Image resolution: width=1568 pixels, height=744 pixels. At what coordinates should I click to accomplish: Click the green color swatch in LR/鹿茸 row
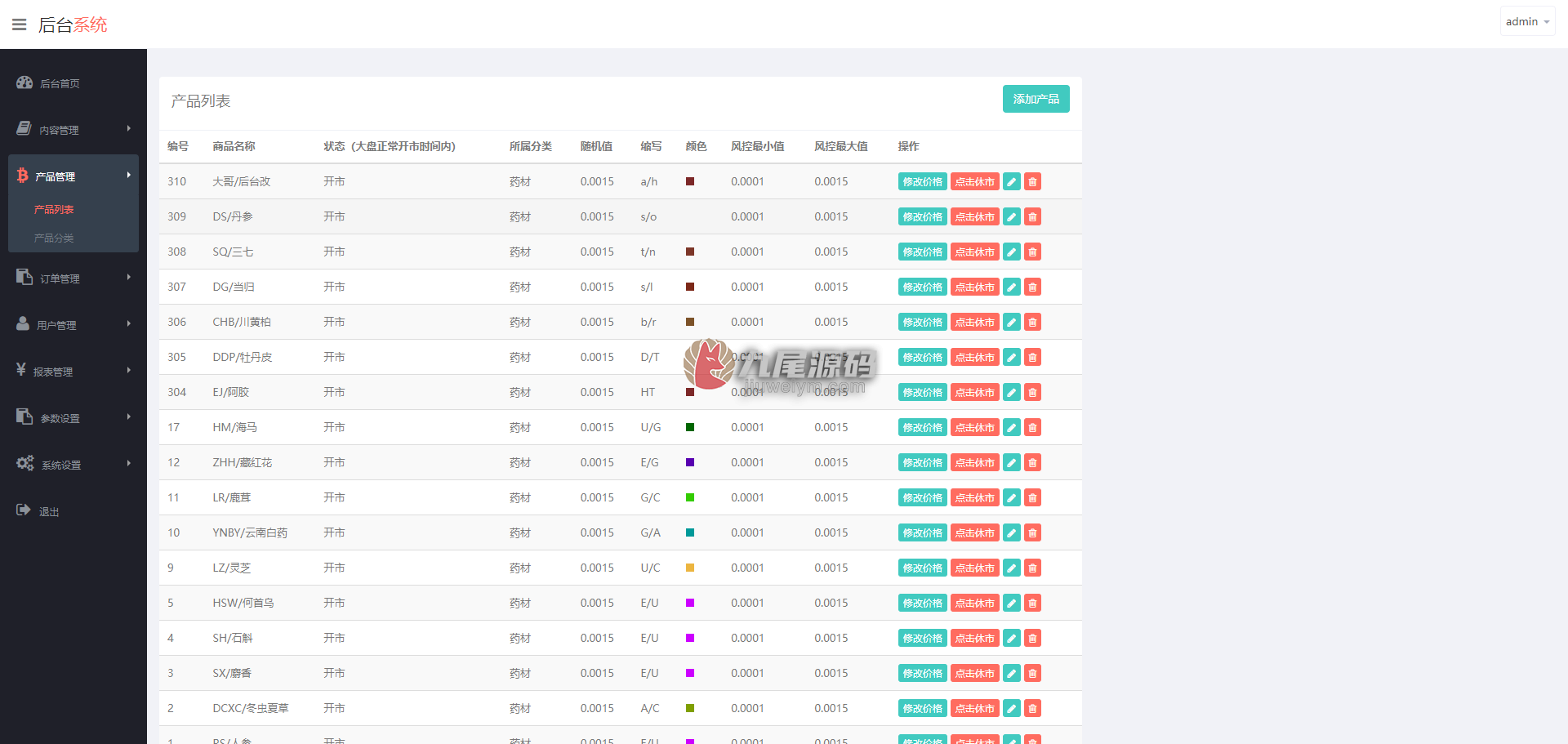tap(690, 497)
